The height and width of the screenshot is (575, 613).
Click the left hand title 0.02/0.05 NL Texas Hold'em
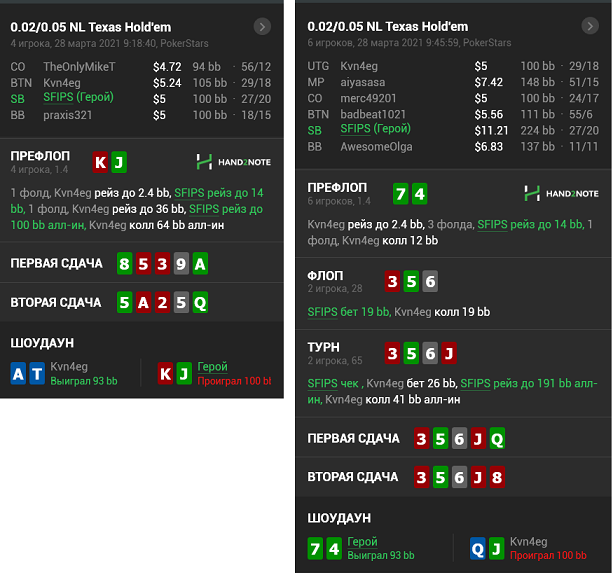91,27
